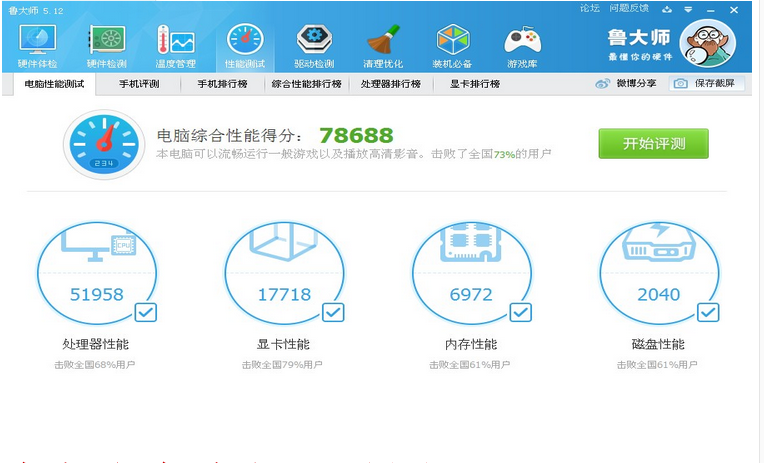Click the 显卡性能 label

[x=283, y=345]
